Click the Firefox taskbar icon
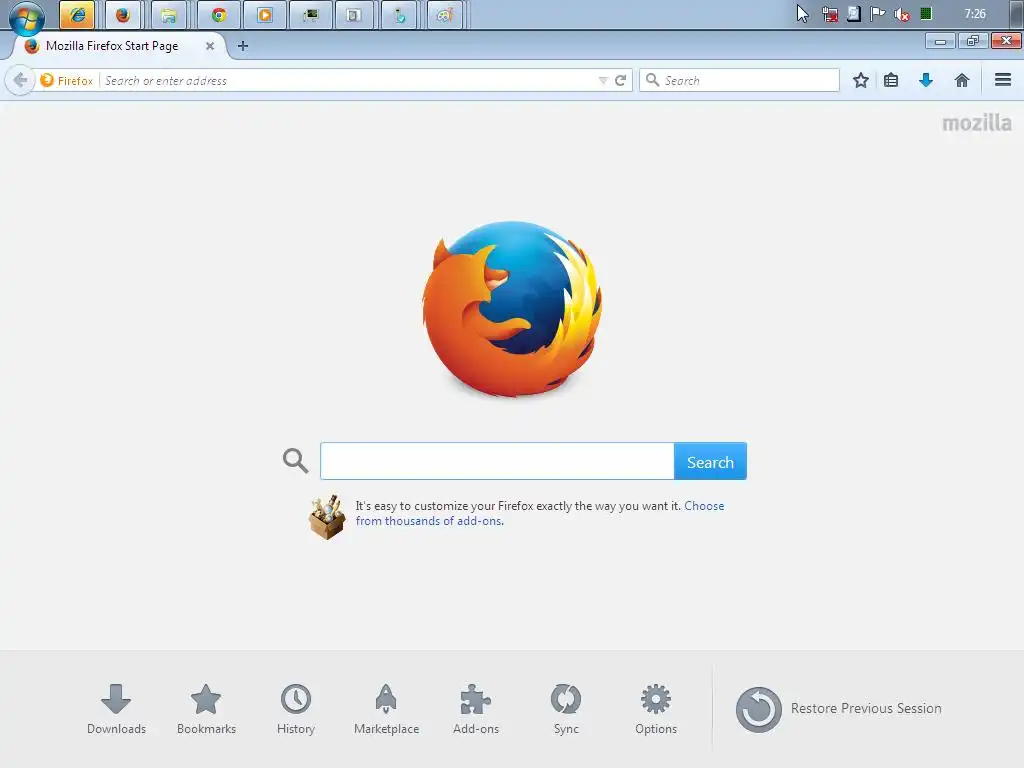The height and width of the screenshot is (768, 1024). (x=123, y=14)
